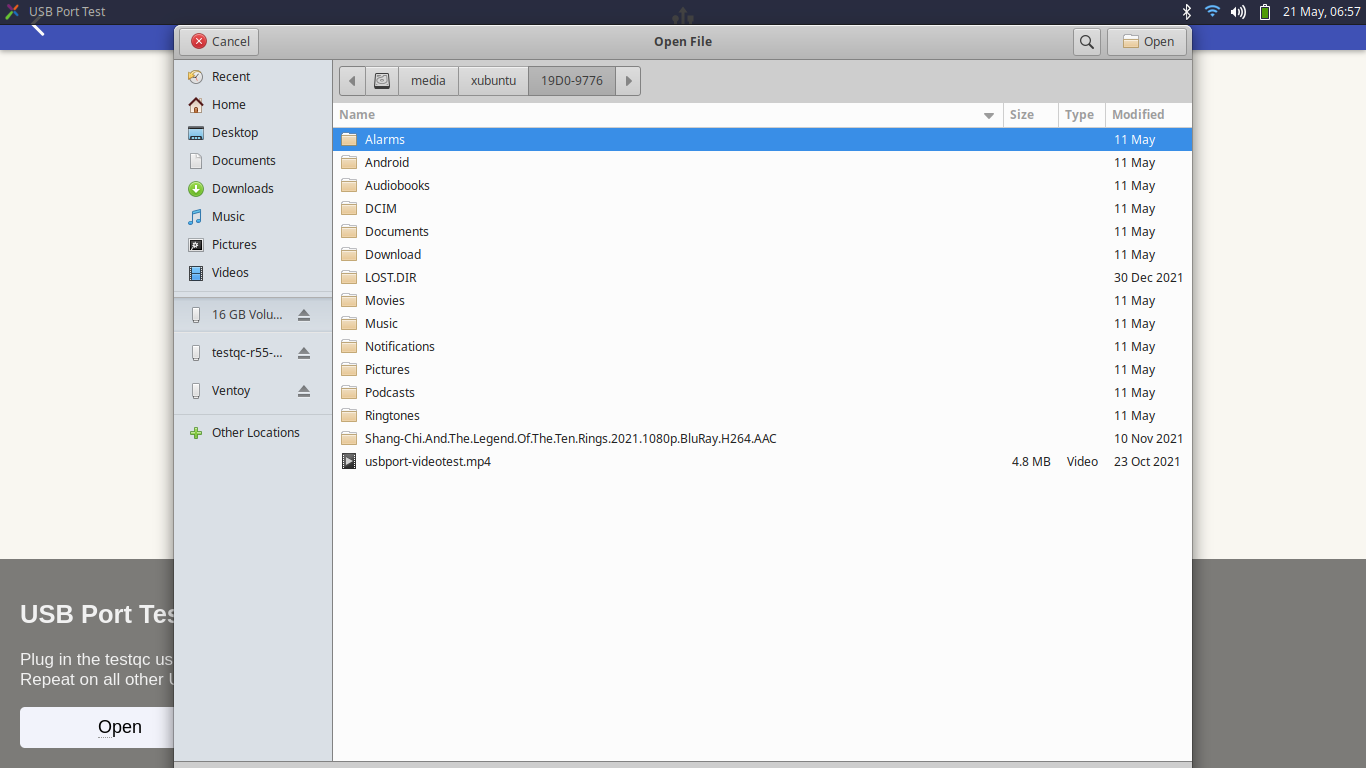The height and width of the screenshot is (768, 1366).
Task: Cancel the Open File dialog
Action: [x=218, y=41]
